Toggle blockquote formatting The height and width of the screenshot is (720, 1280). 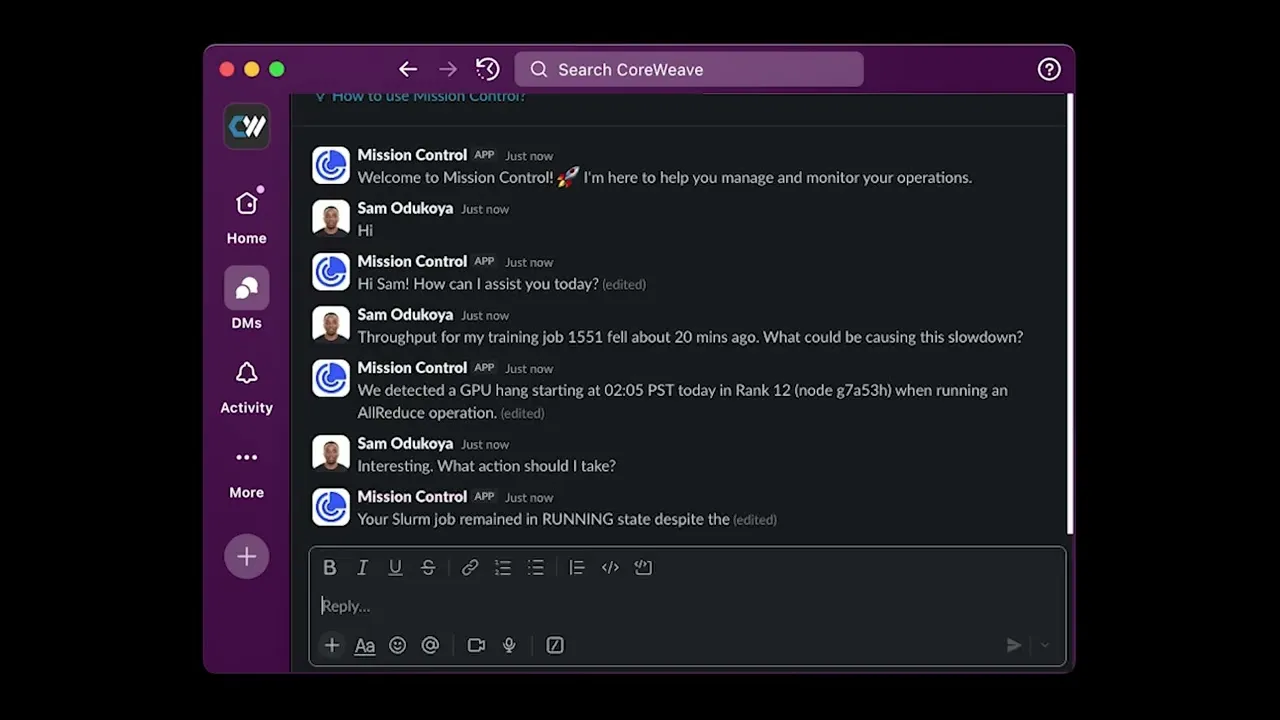pyautogui.click(x=577, y=567)
